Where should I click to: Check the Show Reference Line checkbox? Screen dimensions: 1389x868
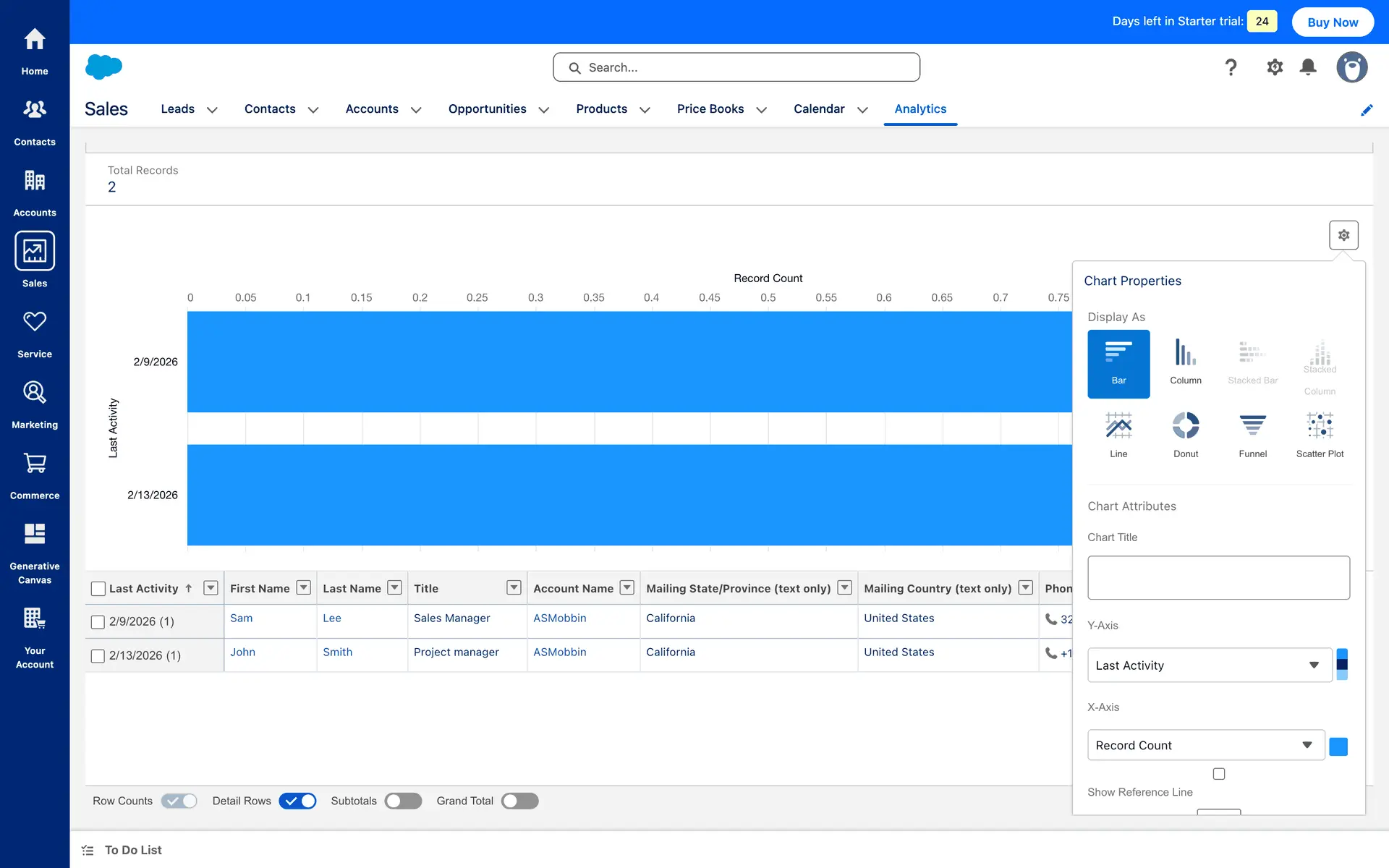[1219, 774]
